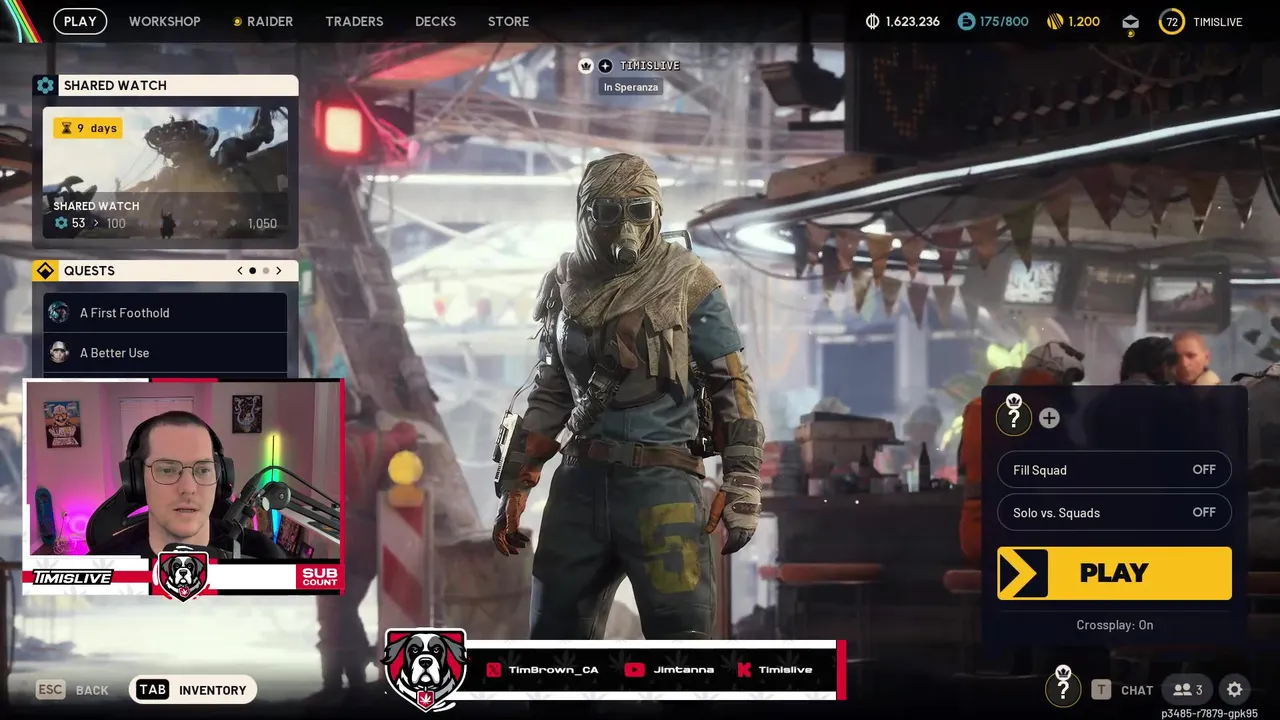
Task: Go to next quest page arrow
Action: [x=279, y=271]
